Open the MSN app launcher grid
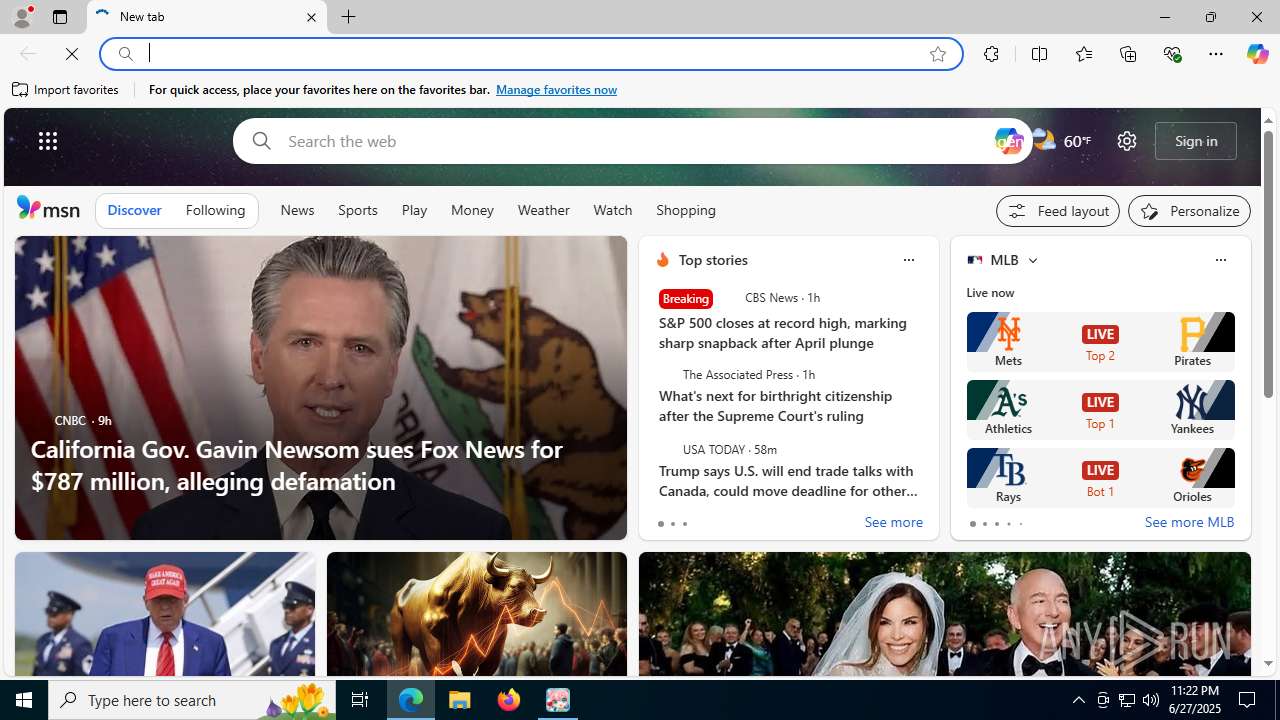 [48, 141]
